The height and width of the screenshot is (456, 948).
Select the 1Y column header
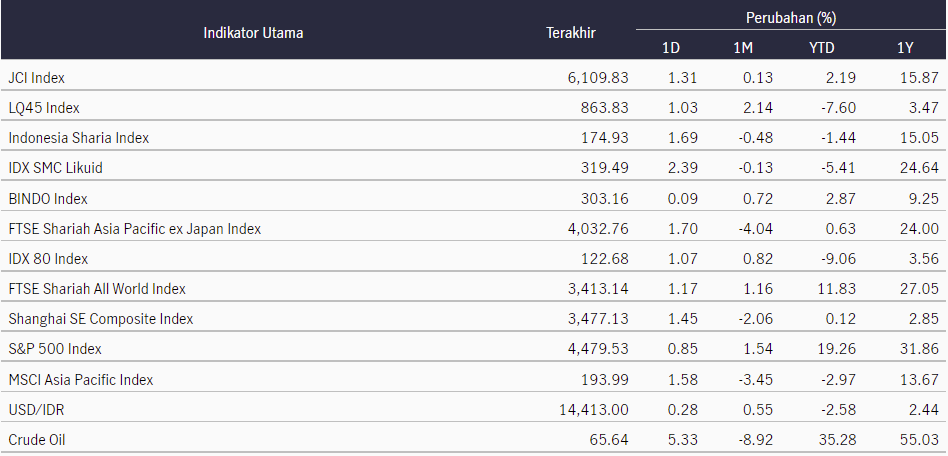tap(905, 48)
